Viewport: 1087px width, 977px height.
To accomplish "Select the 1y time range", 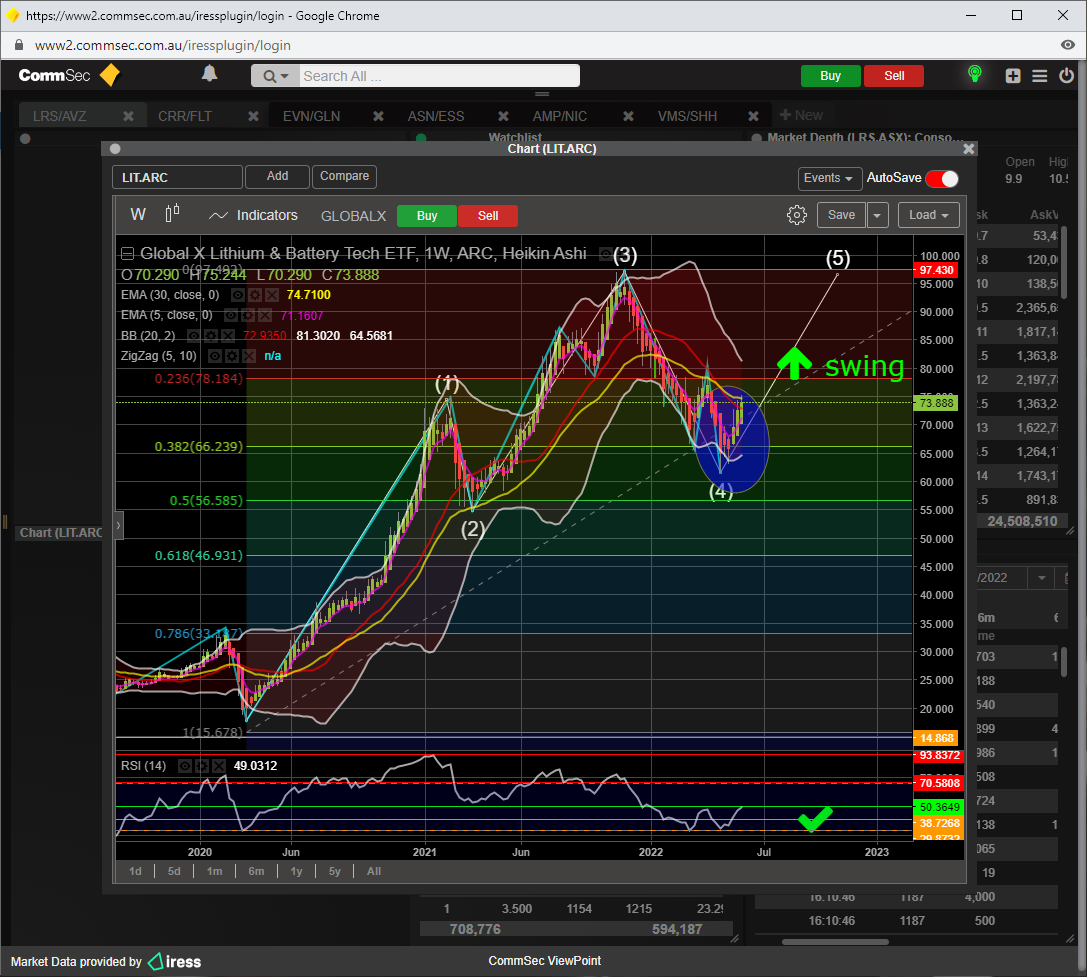I will tap(297, 872).
